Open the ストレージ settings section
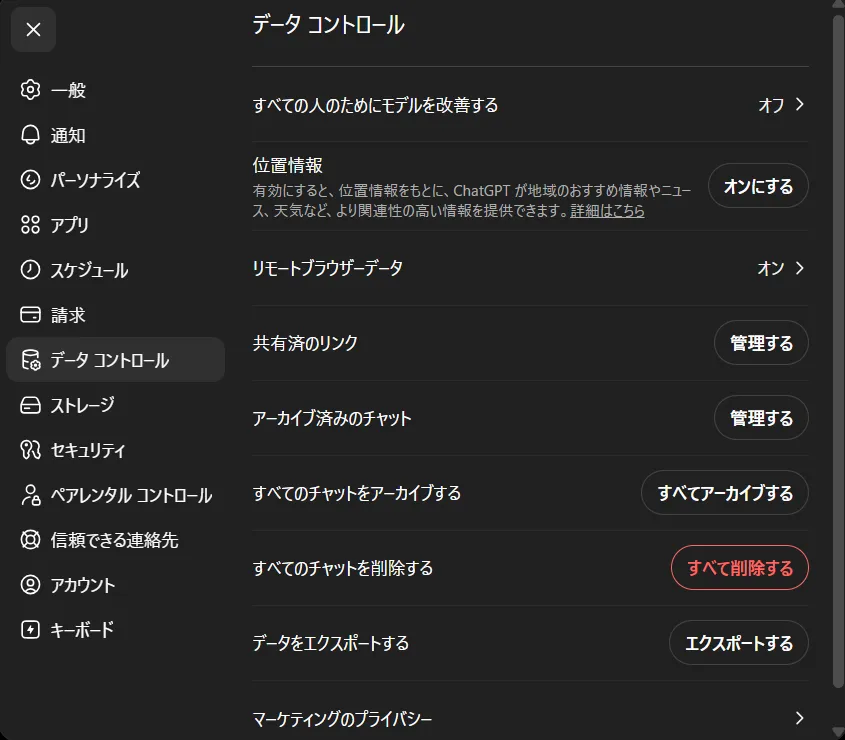Image resolution: width=845 pixels, height=740 pixels. click(115, 405)
